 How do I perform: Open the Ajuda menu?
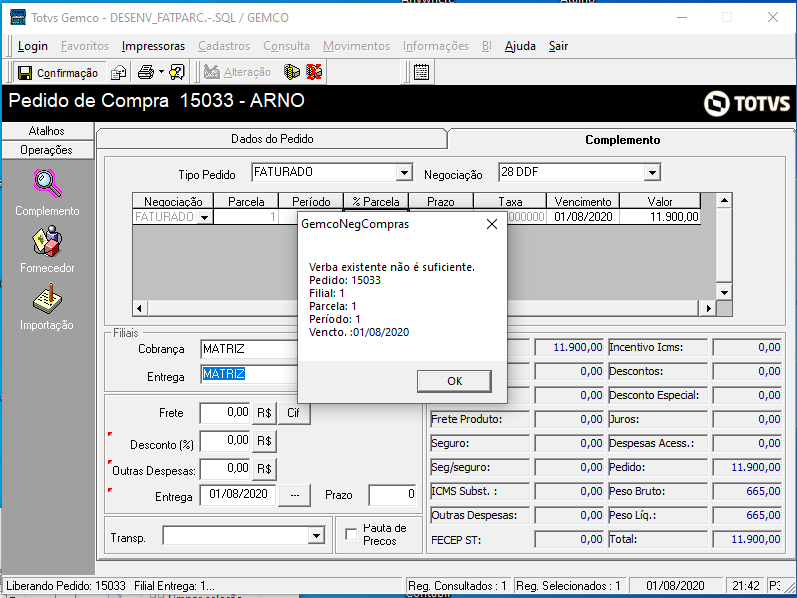pos(520,46)
